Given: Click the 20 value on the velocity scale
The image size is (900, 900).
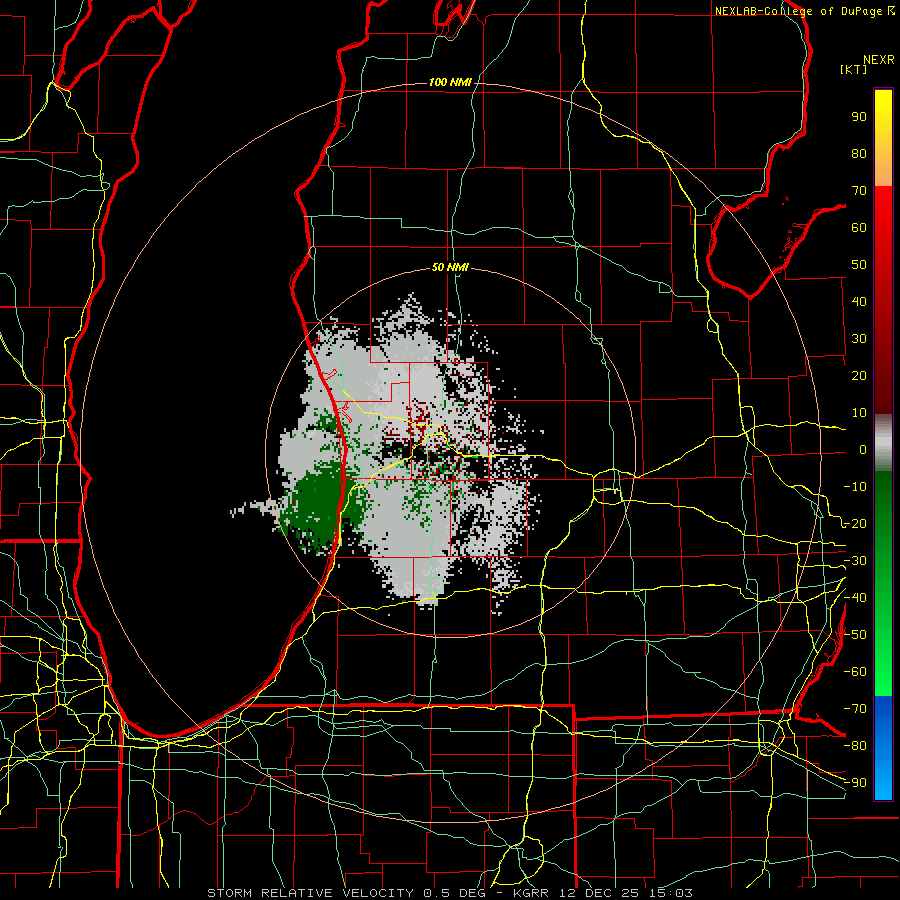Looking at the screenshot, I should coord(859,375).
